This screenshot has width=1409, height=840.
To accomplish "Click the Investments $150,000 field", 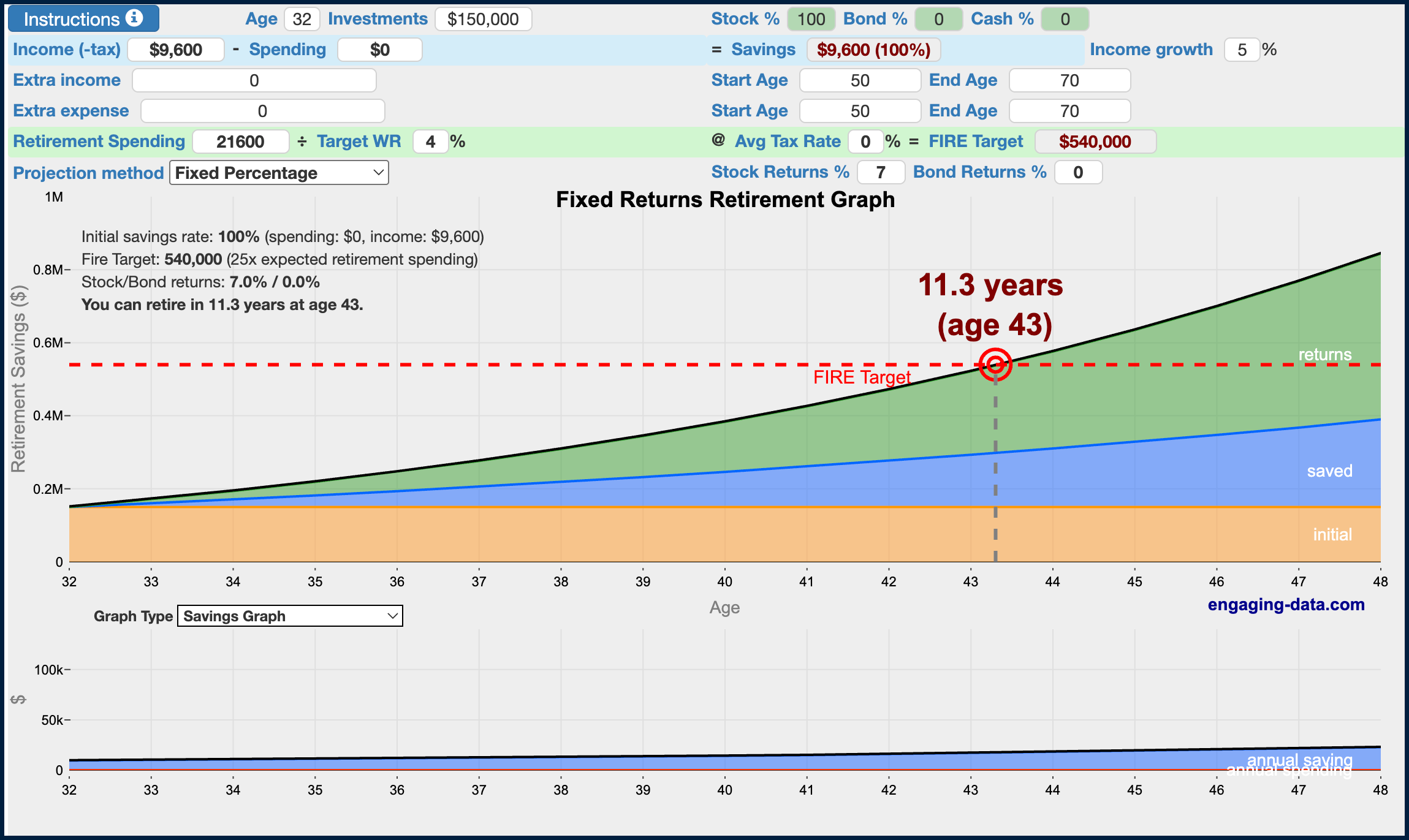I will (x=483, y=19).
